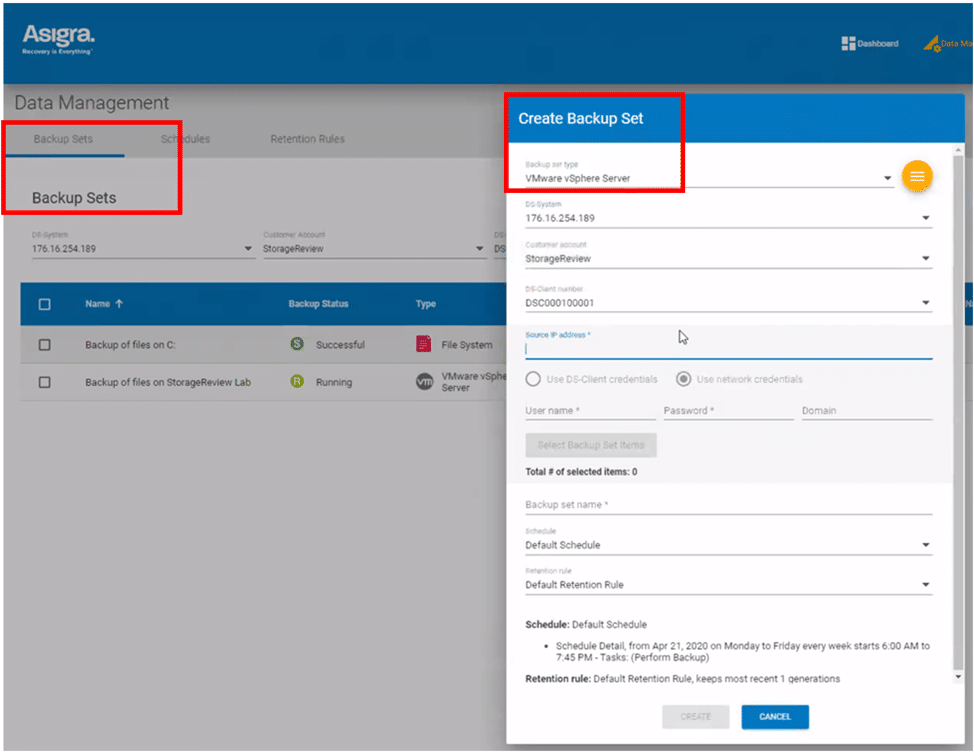Switch to the Retention Rules tab

click(x=307, y=139)
